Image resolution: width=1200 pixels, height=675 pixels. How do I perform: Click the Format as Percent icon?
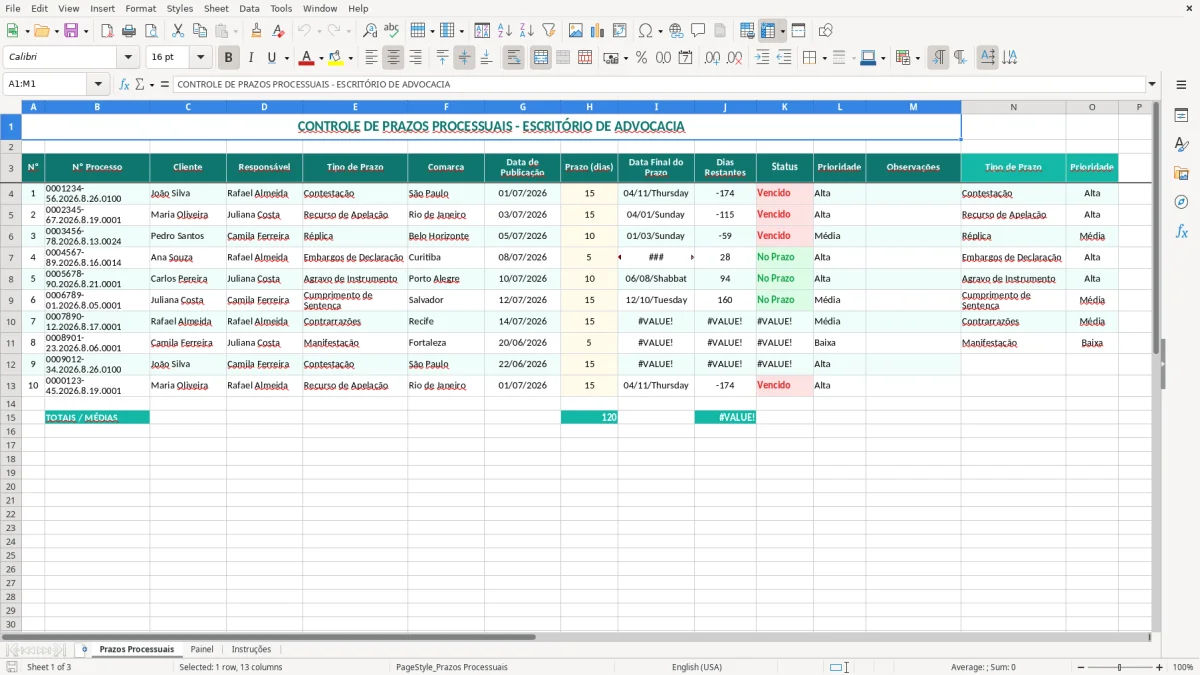point(641,58)
